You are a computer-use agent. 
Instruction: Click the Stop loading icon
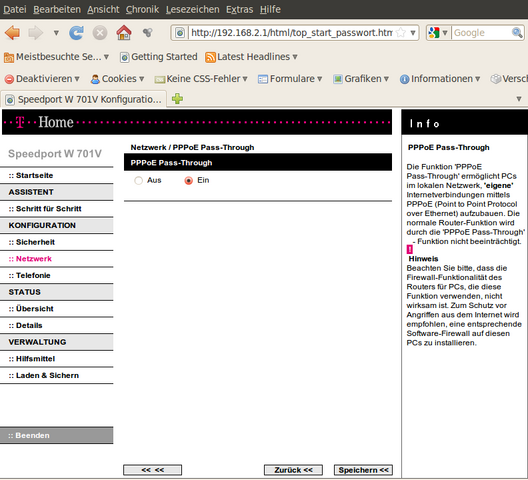tap(100, 33)
